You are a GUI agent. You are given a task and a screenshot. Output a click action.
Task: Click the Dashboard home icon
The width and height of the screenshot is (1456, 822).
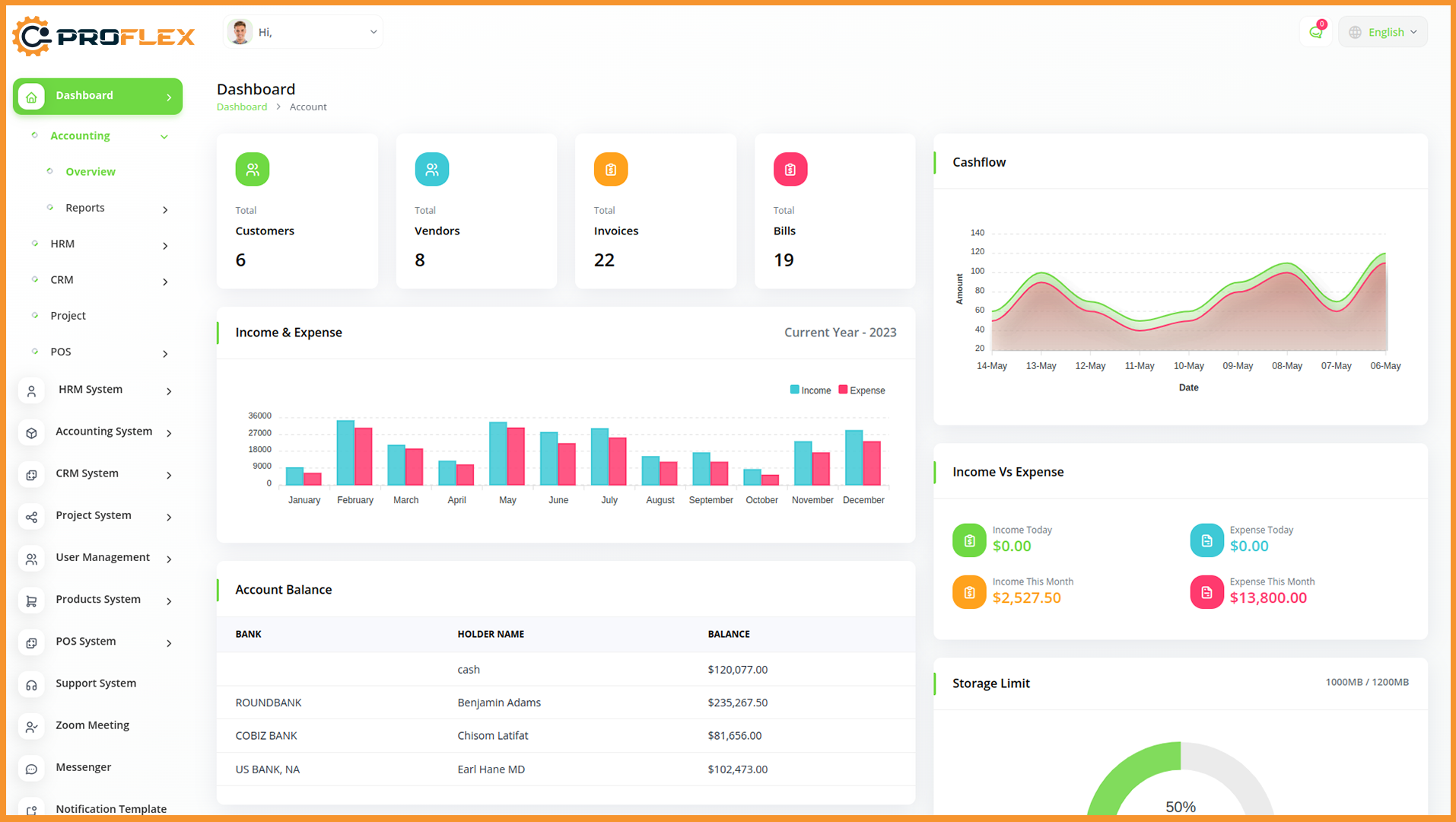[31, 97]
